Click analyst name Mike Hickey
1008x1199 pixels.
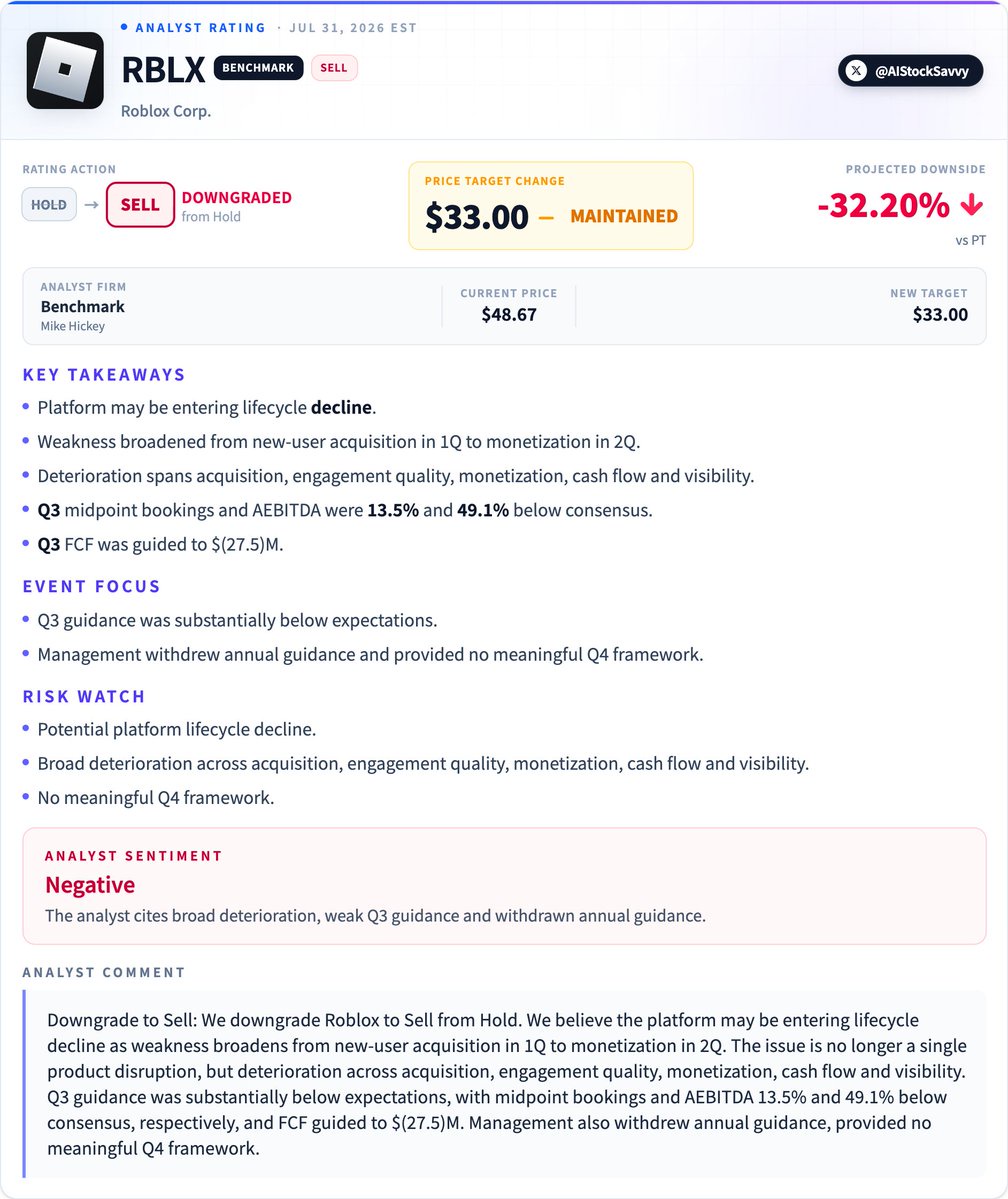click(73, 326)
